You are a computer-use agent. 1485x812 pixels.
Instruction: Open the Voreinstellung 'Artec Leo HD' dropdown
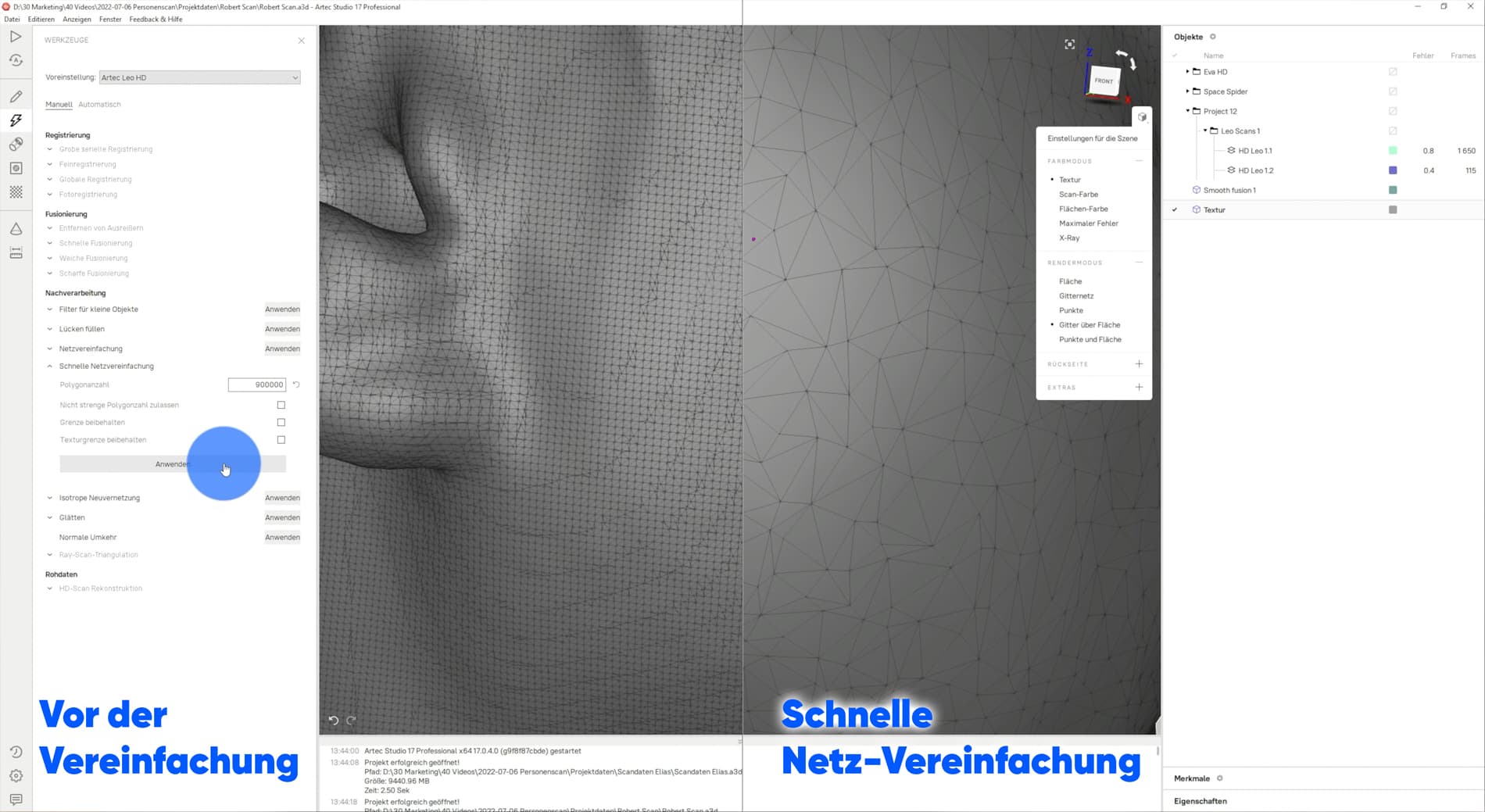coord(199,77)
